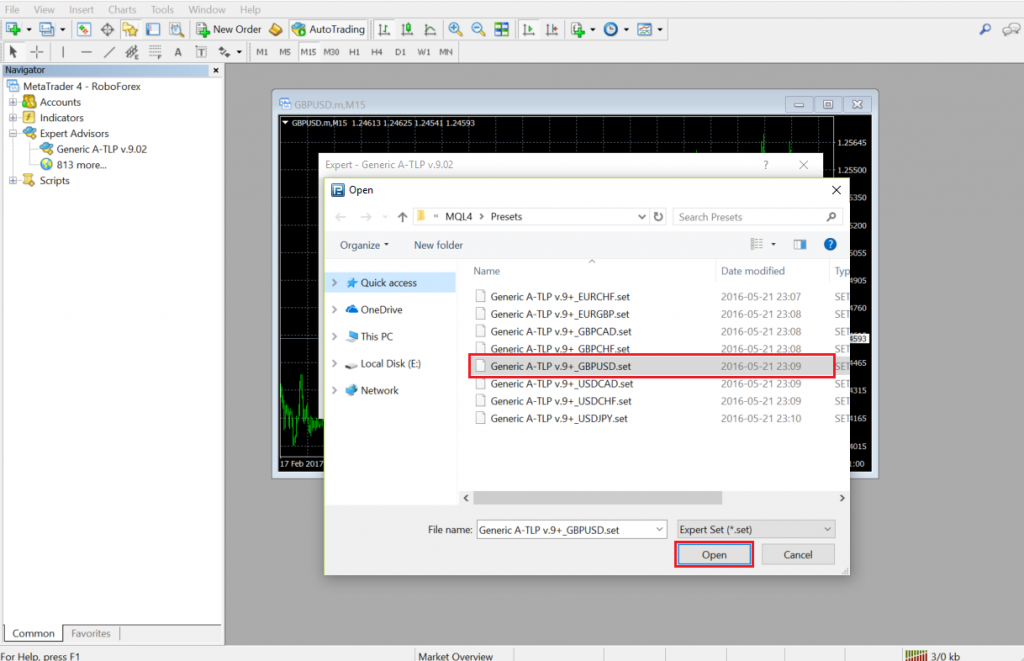Select the Equidistant Channel tool
Viewport: 1024px width, 661px height.
(x=132, y=52)
